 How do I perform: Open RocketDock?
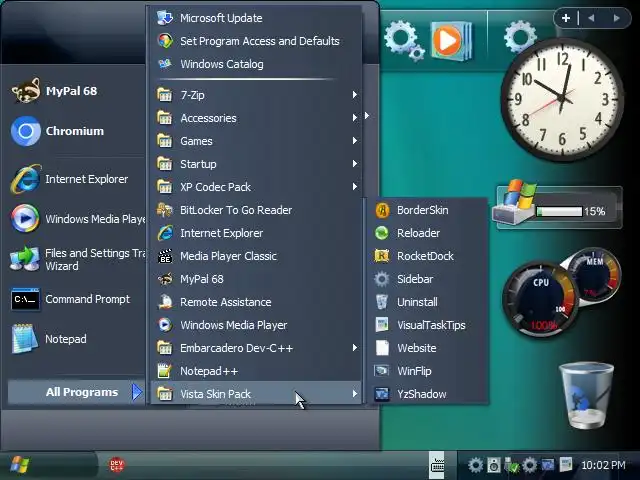click(427, 256)
